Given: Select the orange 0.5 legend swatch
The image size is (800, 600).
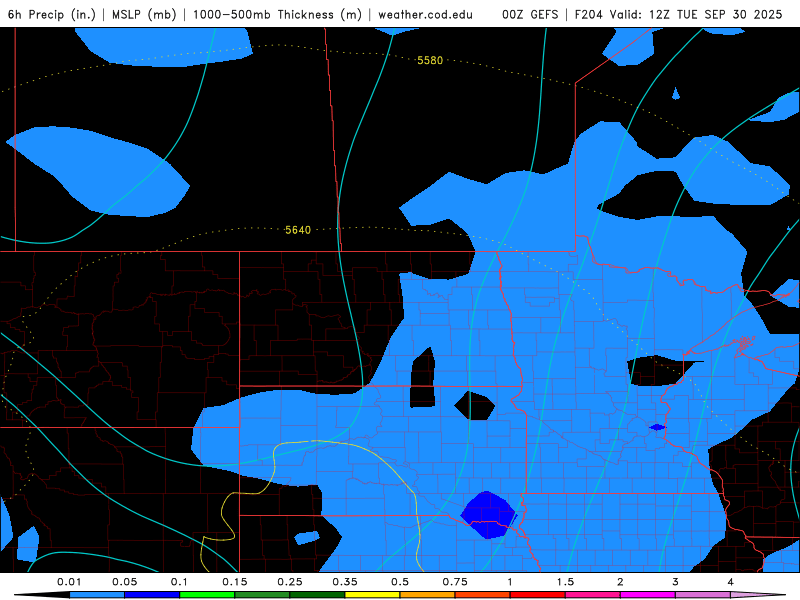Looking at the screenshot, I should tap(428, 595).
